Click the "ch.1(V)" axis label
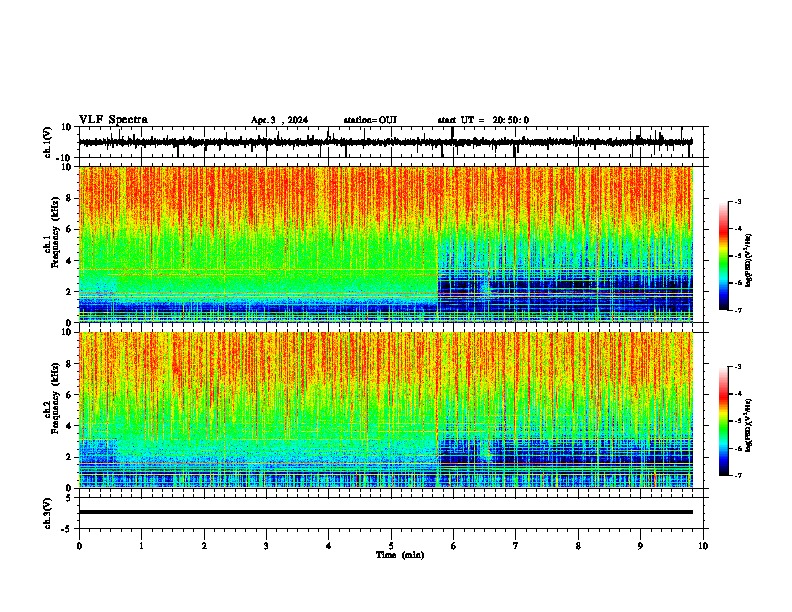This screenshot has height=612, width=792. coord(47,143)
